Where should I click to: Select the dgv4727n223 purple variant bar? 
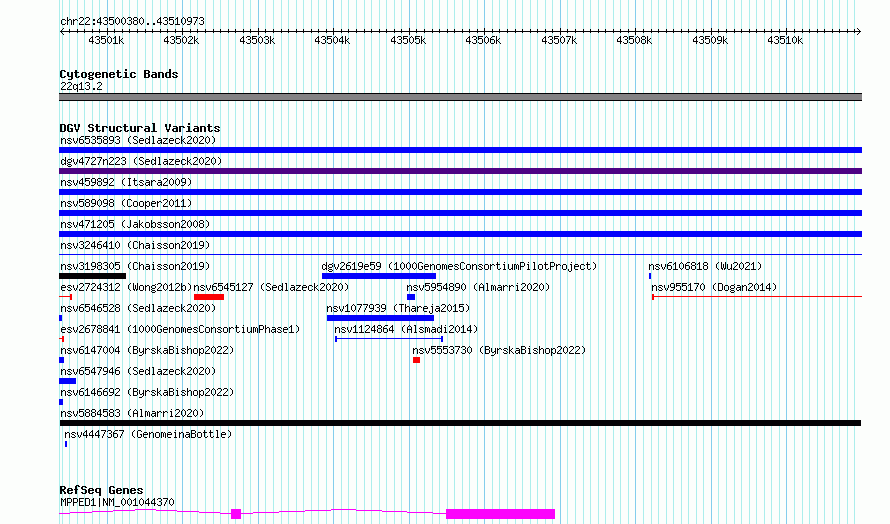coord(460,171)
